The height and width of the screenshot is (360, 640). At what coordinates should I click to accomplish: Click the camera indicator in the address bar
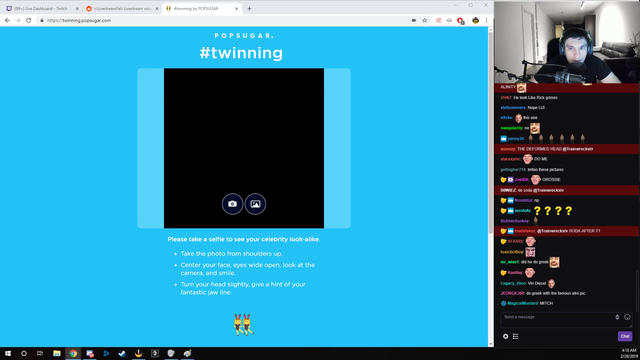pos(414,20)
